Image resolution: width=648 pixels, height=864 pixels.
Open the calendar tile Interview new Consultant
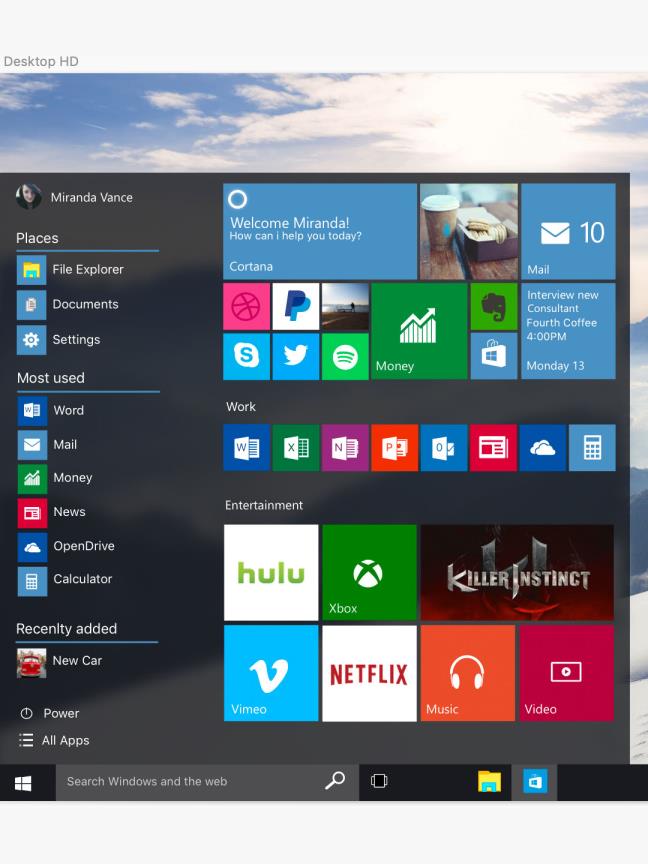point(568,331)
